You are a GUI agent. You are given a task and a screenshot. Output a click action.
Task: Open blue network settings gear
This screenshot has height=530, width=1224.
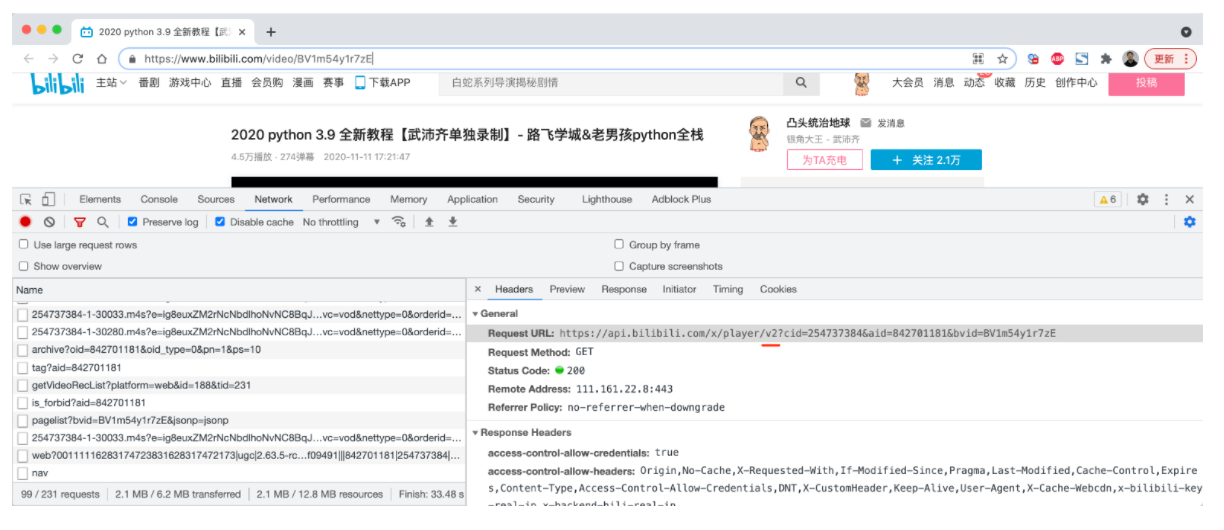point(1189,222)
